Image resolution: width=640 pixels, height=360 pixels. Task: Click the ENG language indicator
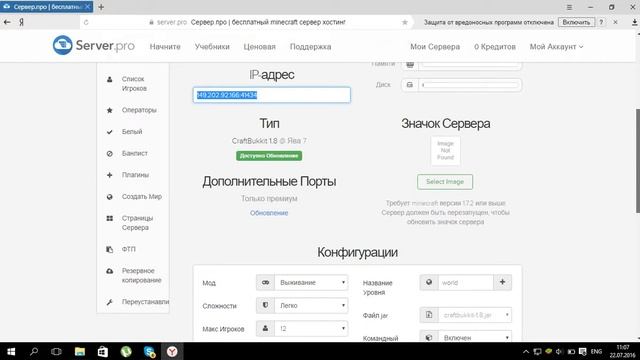tap(596, 351)
